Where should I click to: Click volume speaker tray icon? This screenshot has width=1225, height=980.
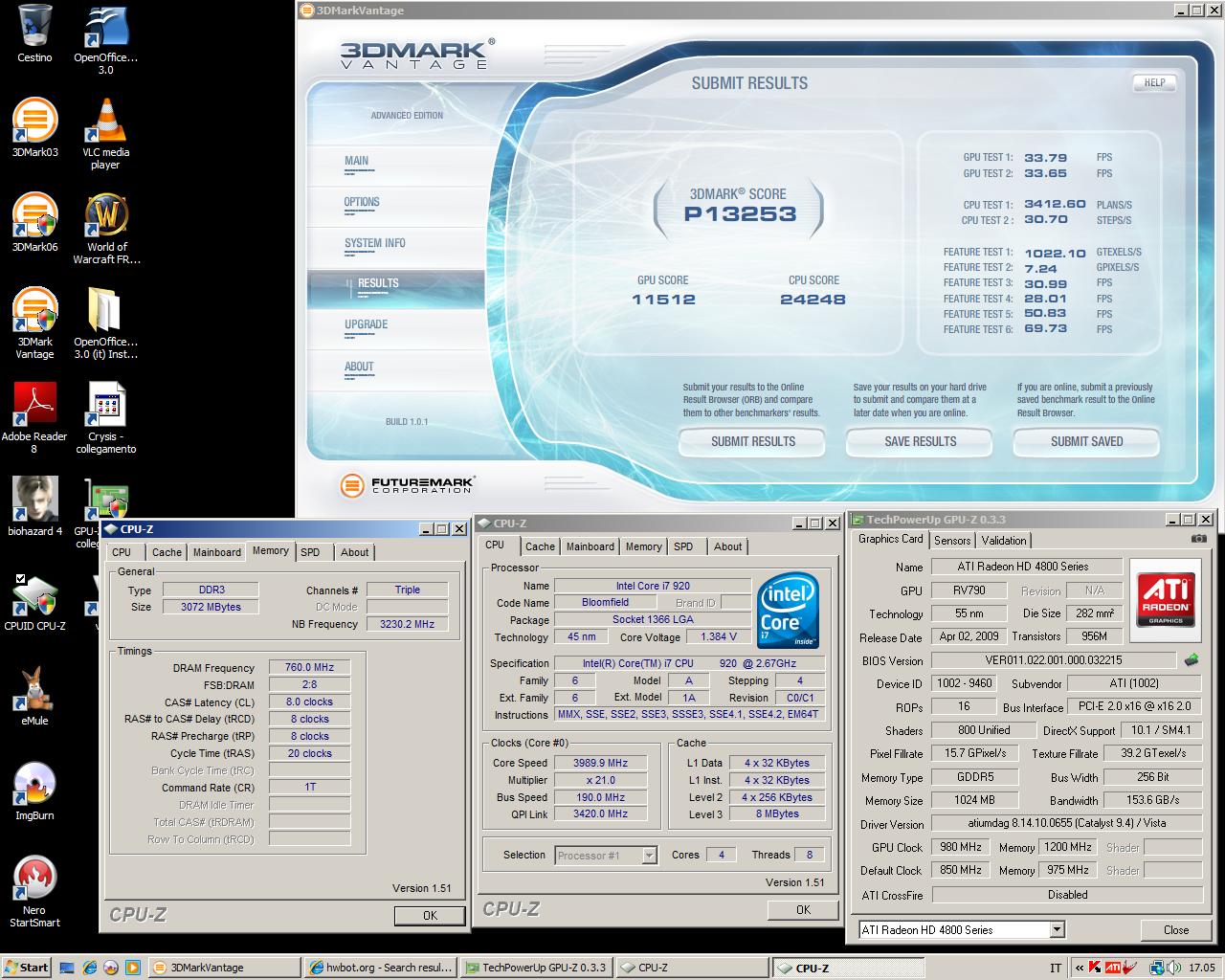(1174, 968)
